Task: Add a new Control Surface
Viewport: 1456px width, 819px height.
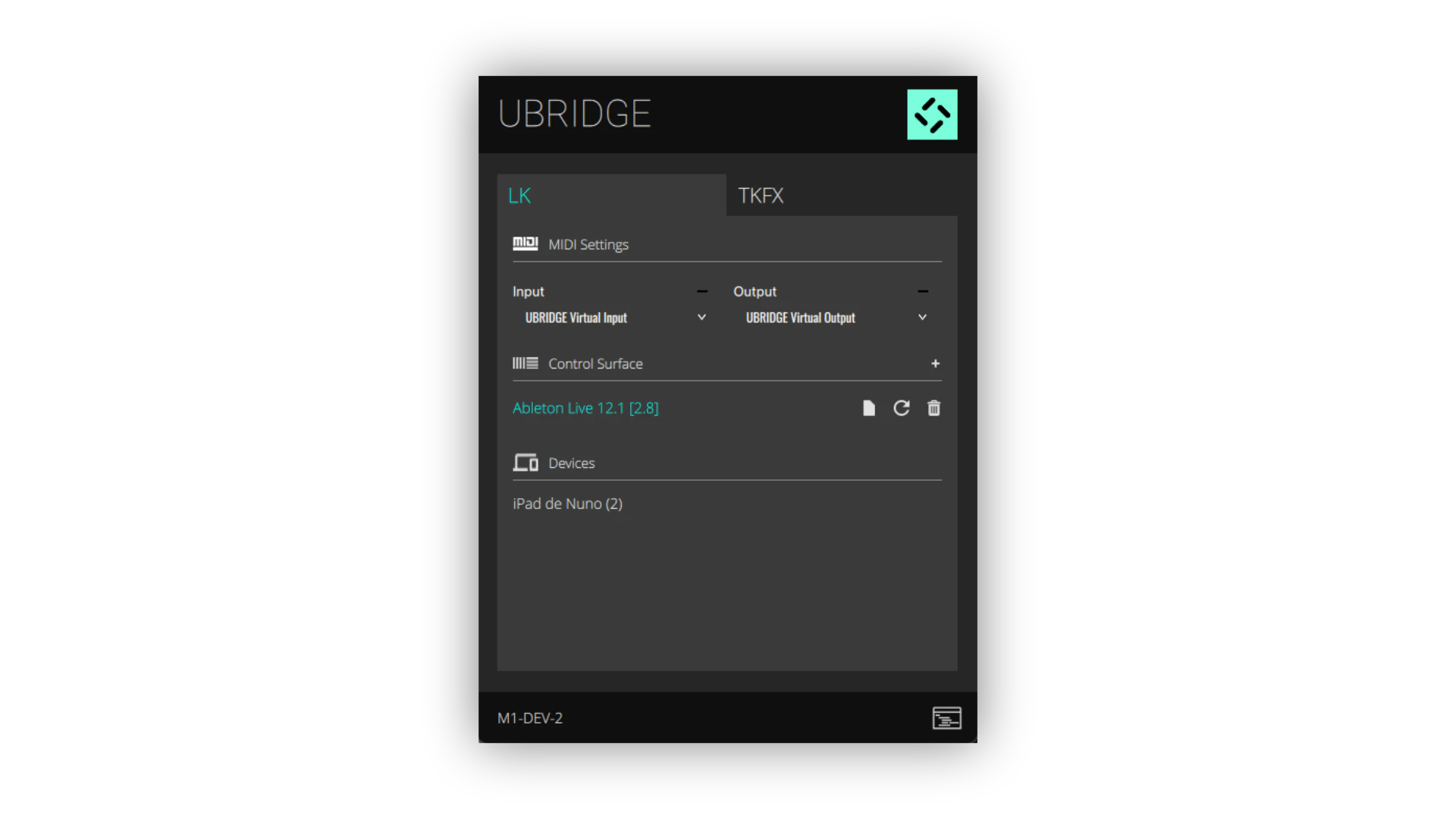Action: 935,363
